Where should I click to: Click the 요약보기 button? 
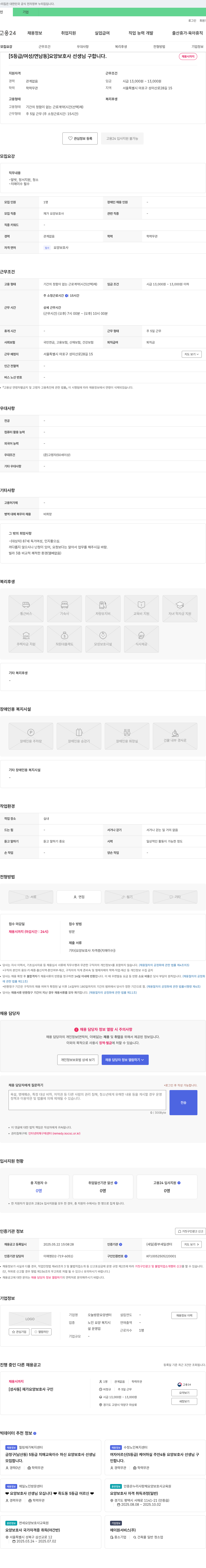(x=184, y=1393)
